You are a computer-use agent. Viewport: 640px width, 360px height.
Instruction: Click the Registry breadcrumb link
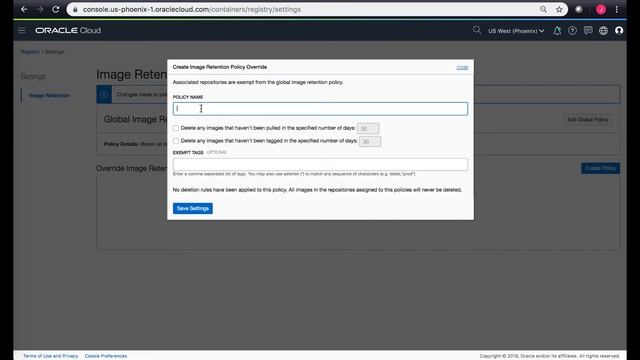click(x=30, y=52)
